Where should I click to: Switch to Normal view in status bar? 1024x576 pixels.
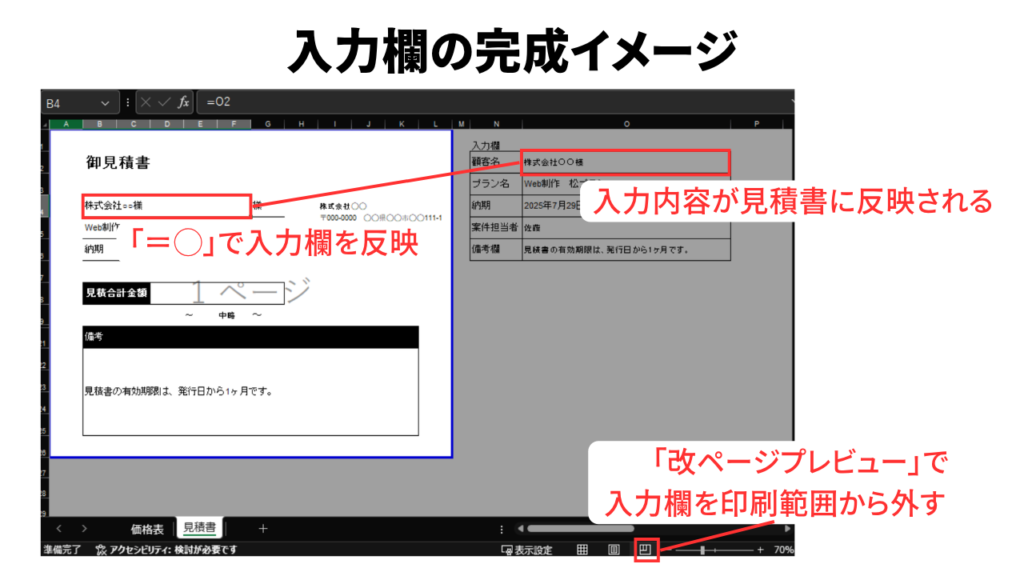583,550
